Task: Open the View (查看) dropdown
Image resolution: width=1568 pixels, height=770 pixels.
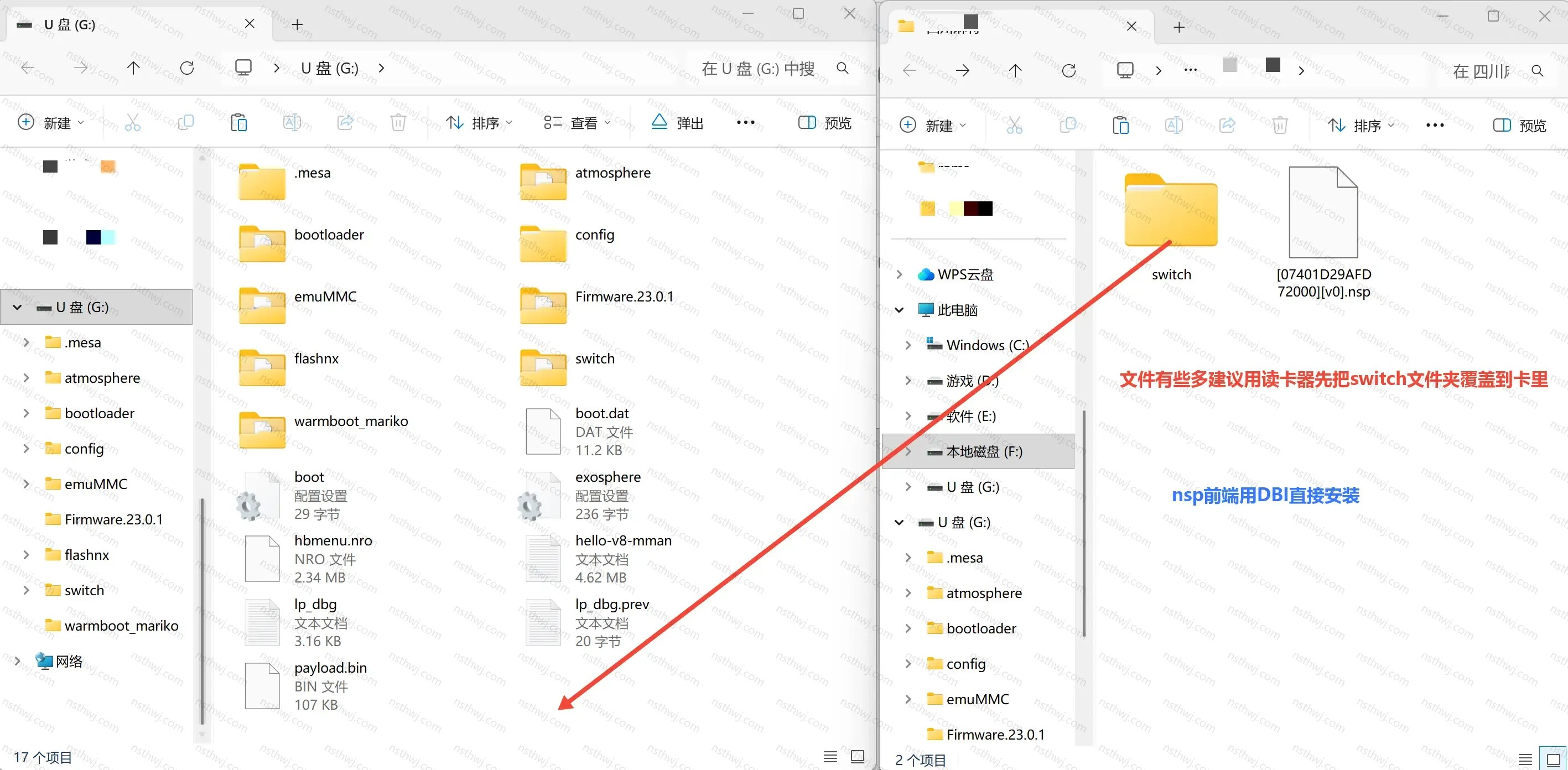Action: (577, 123)
